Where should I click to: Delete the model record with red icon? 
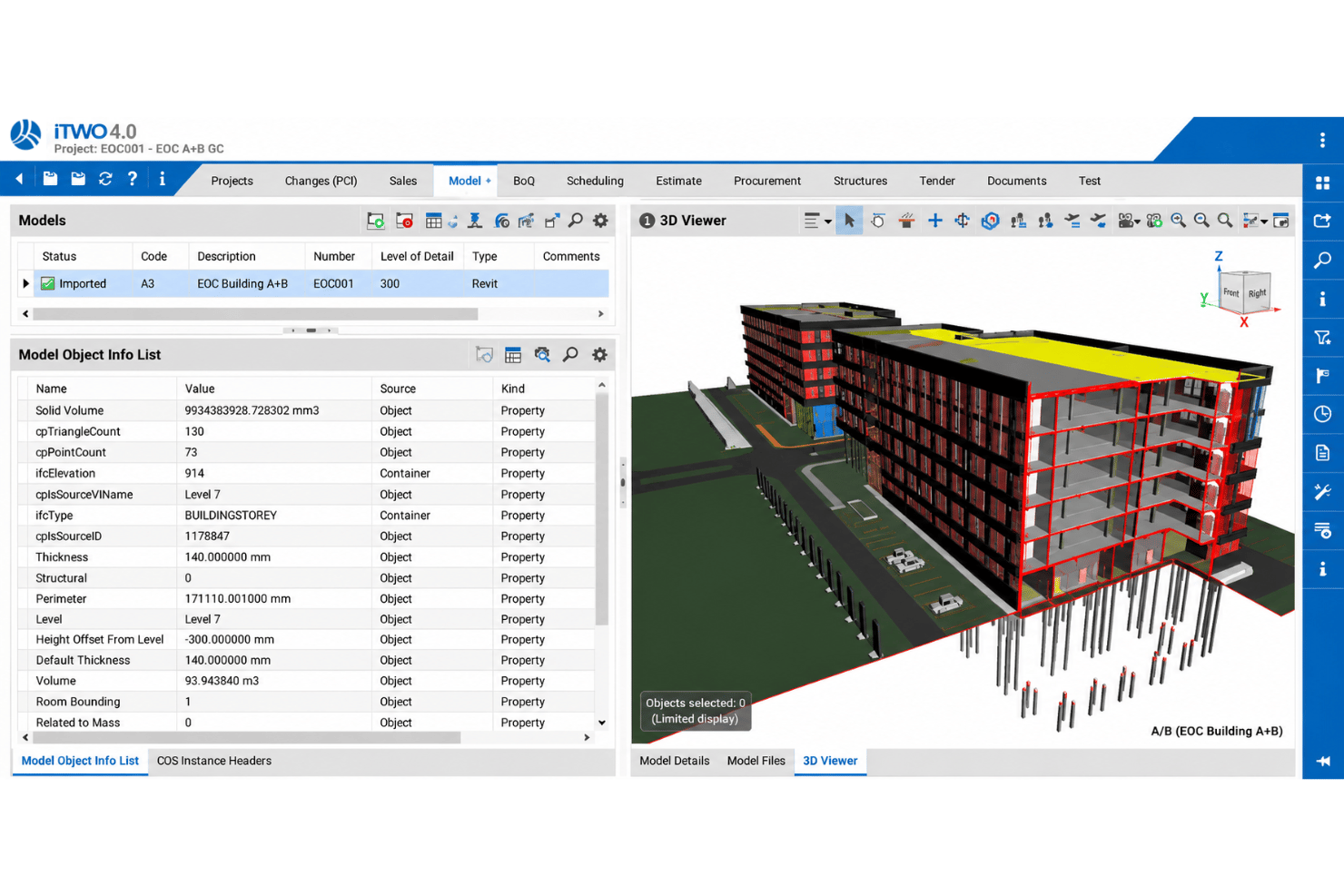404,221
